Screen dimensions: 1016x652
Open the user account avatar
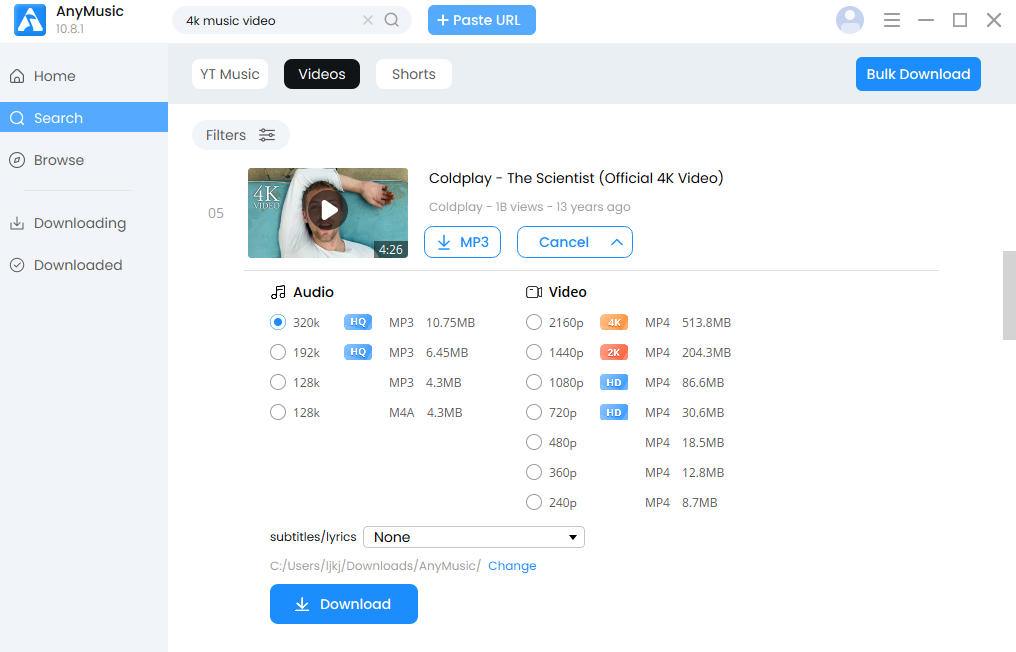click(x=849, y=20)
